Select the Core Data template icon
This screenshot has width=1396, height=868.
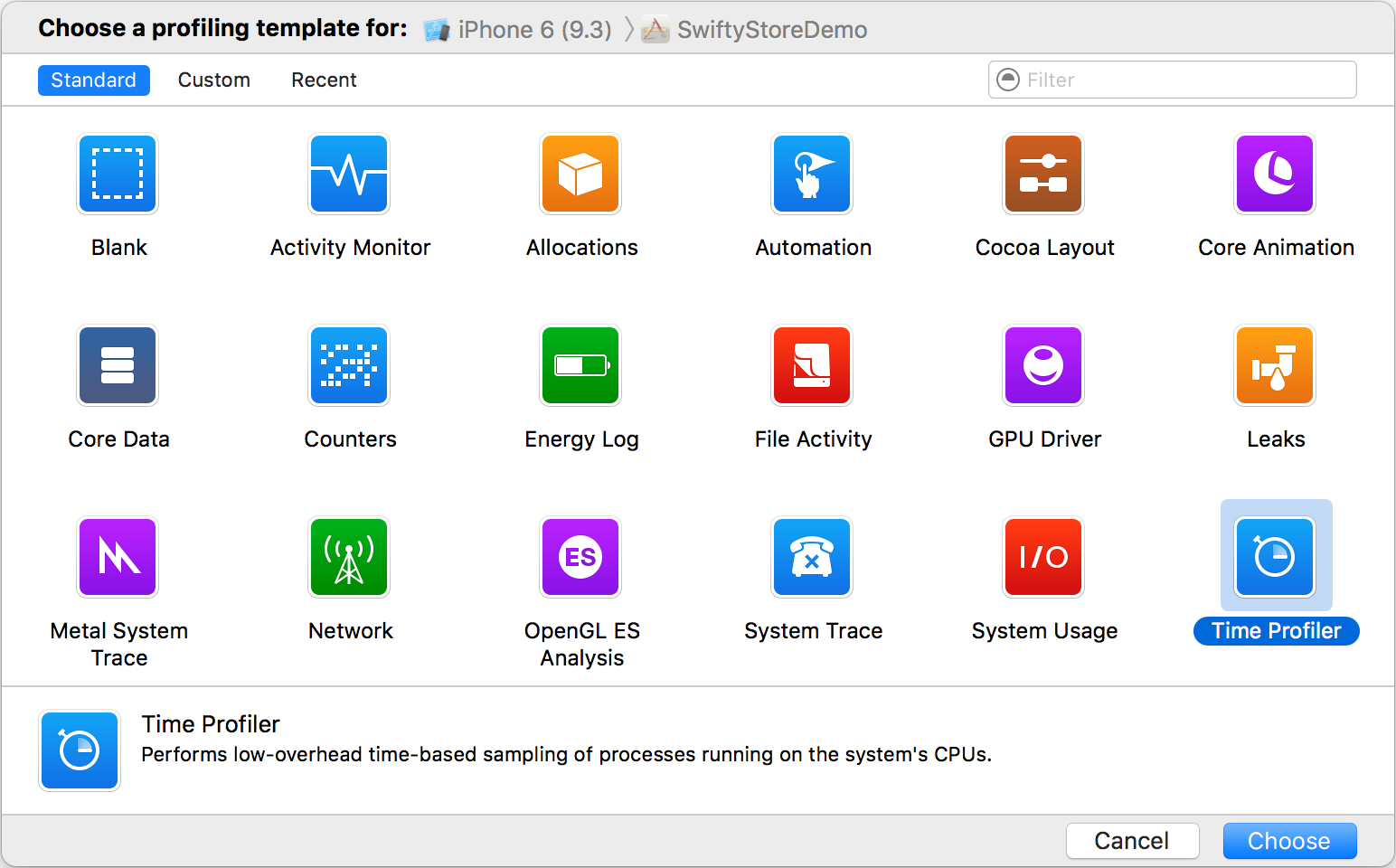click(118, 365)
